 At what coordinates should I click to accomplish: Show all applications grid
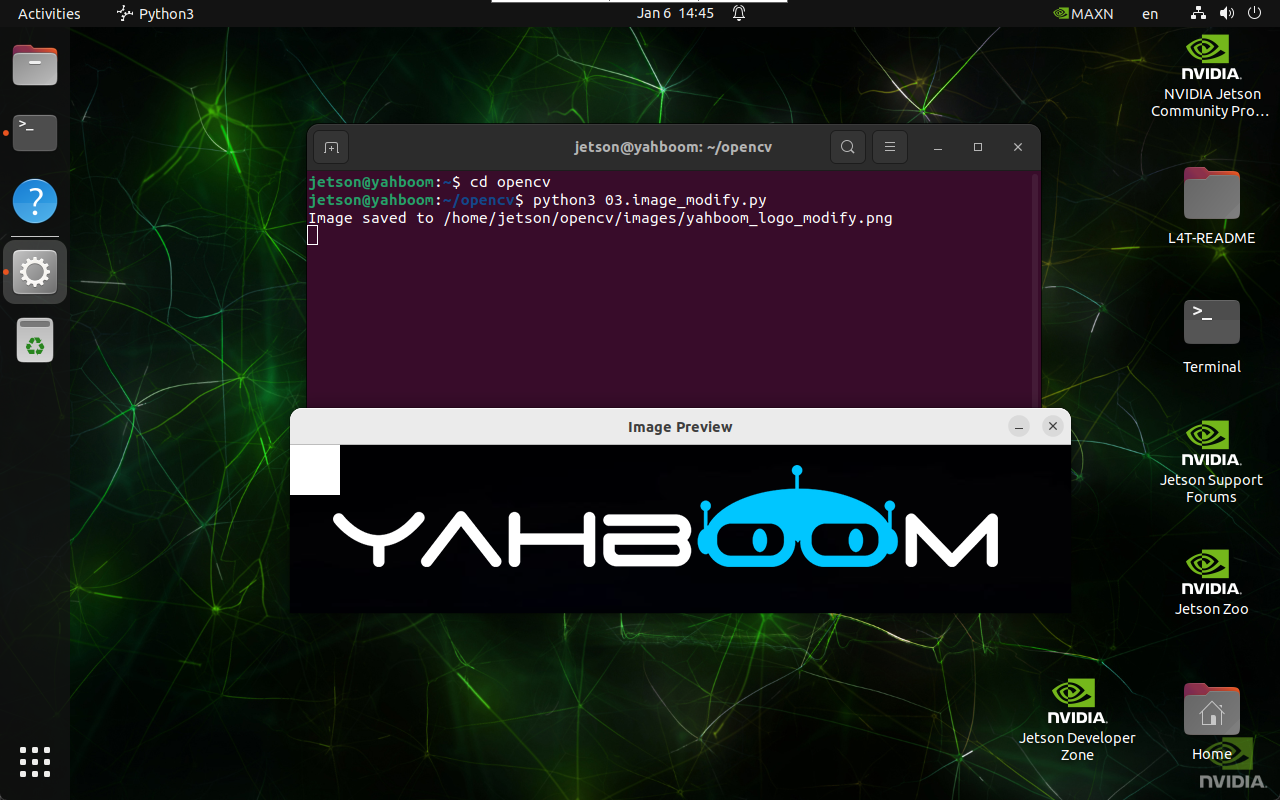click(35, 761)
